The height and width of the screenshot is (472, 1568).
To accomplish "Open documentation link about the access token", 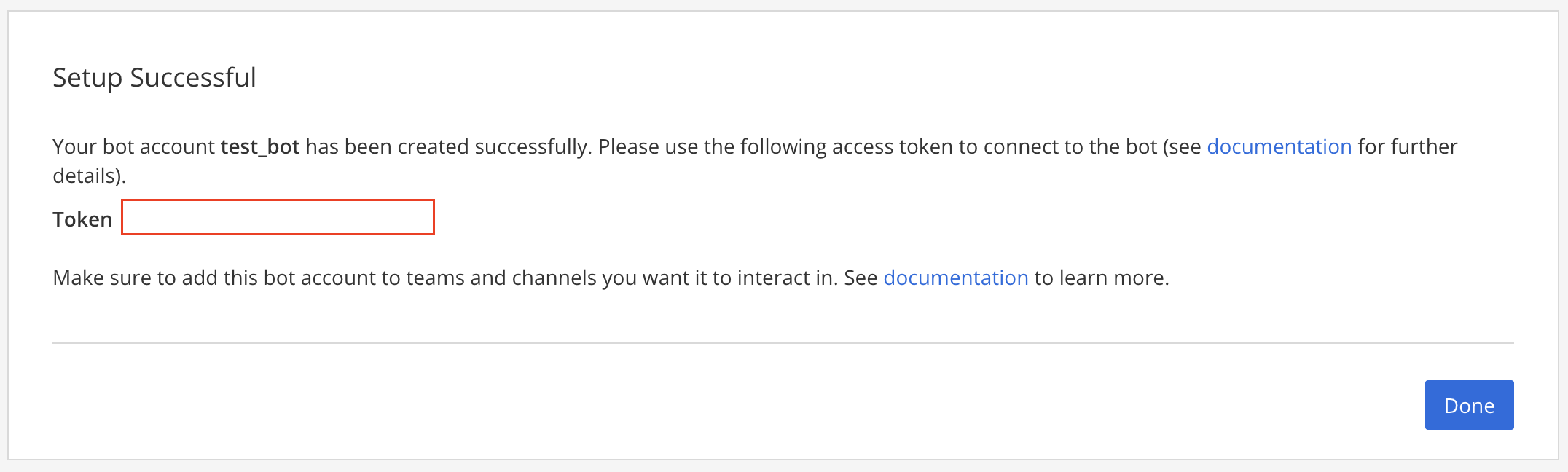I will click(x=1279, y=146).
